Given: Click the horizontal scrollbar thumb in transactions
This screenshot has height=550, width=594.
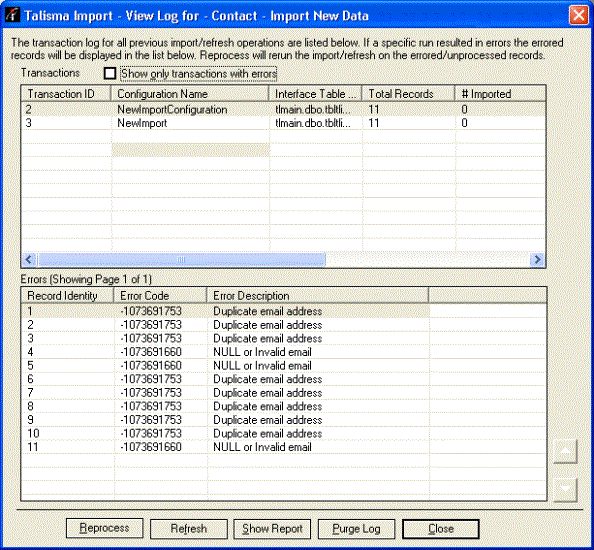Looking at the screenshot, I should 182,259.
